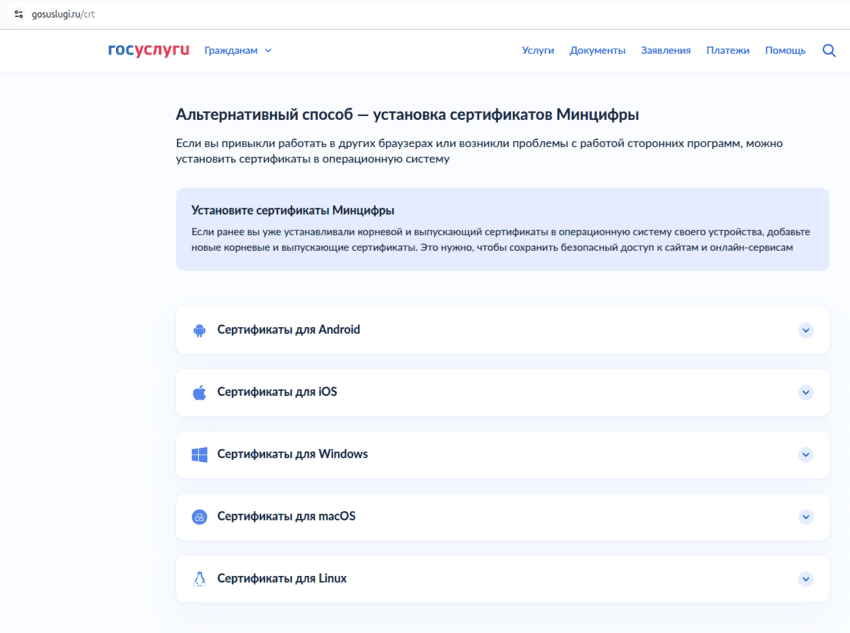Select the Сертификаты для Android title
The height and width of the screenshot is (633, 850).
(288, 330)
